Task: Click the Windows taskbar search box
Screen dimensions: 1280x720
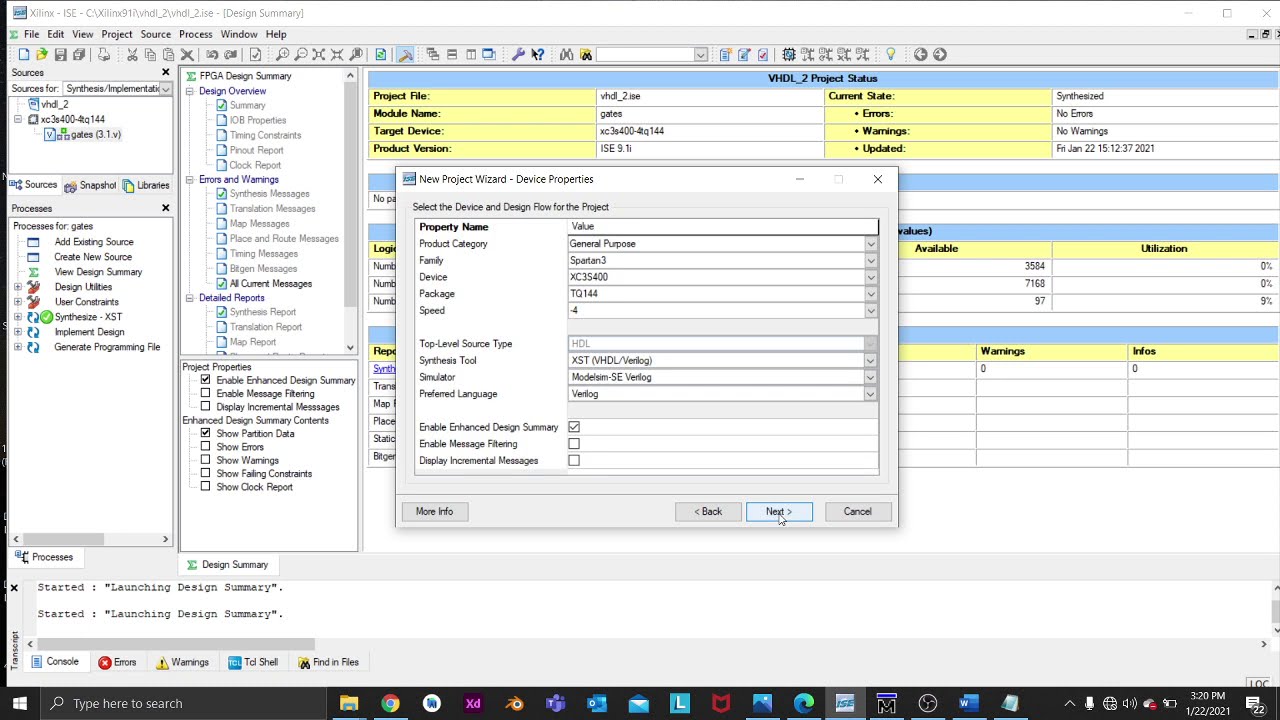Action: pos(185,703)
